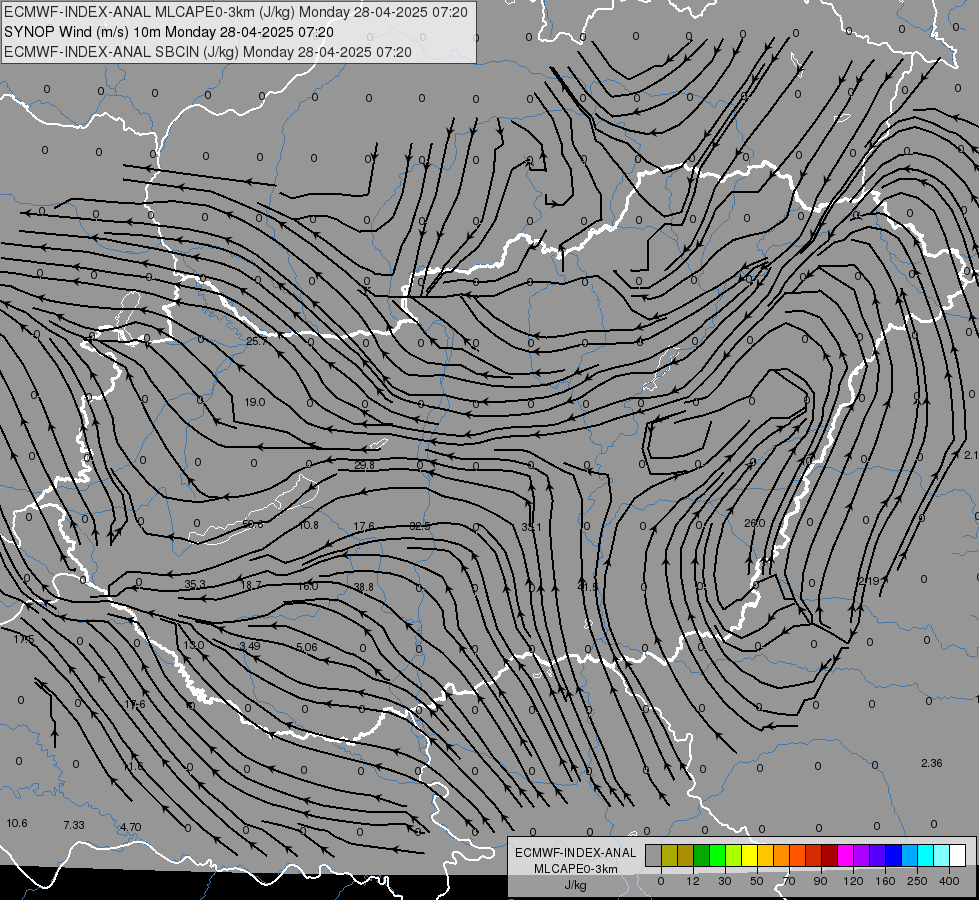The height and width of the screenshot is (900, 979).
Task: Click the legend scale value 12
Action: 692,881
